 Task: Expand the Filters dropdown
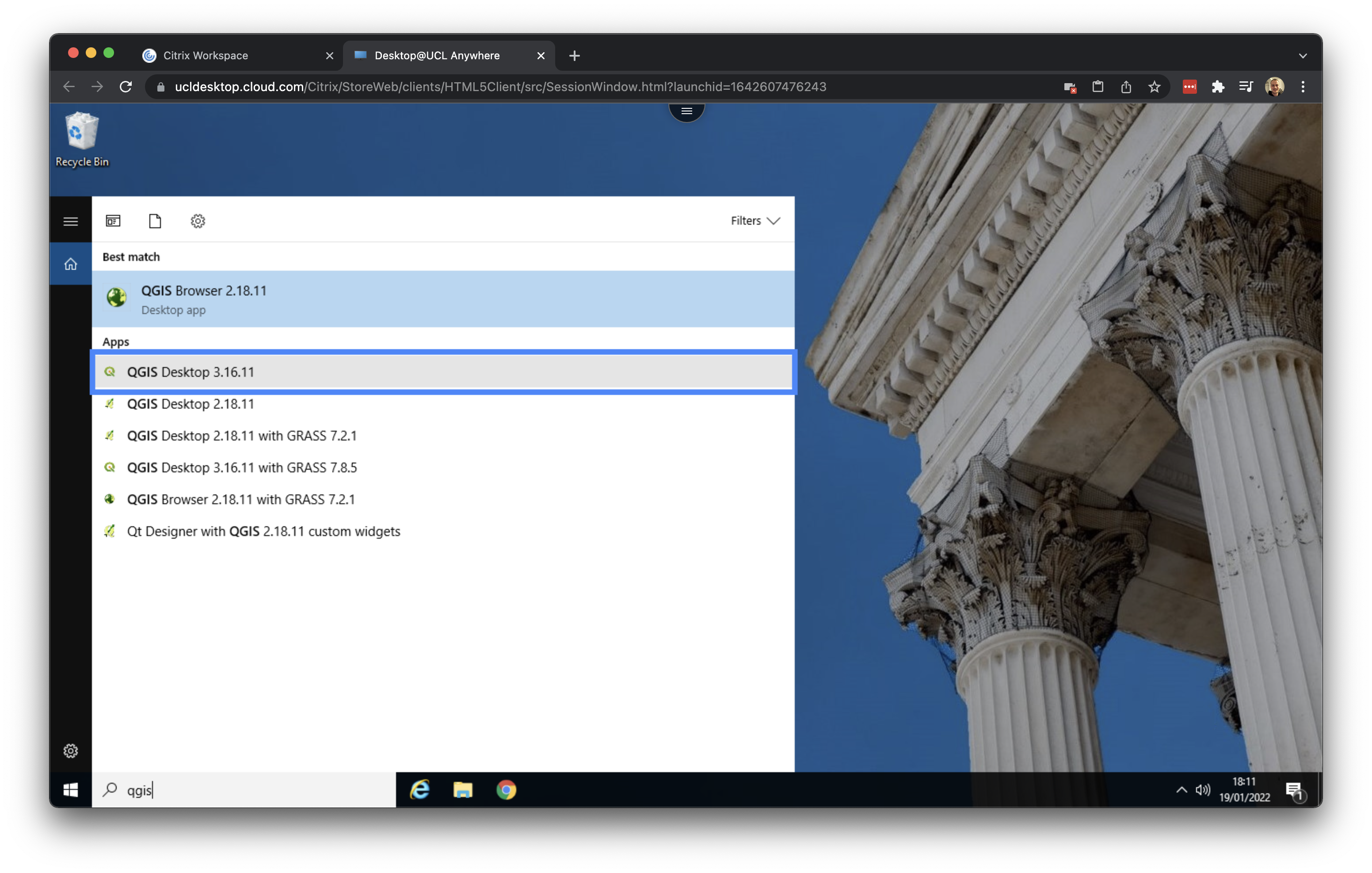[755, 221]
